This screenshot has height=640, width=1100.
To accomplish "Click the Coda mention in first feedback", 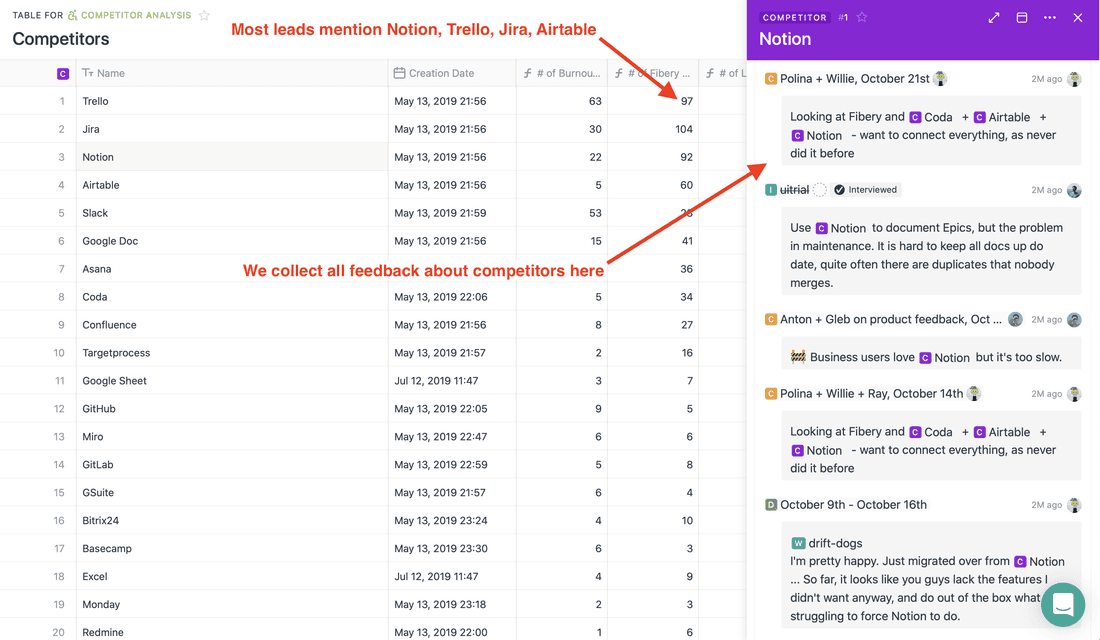I will (x=930, y=117).
